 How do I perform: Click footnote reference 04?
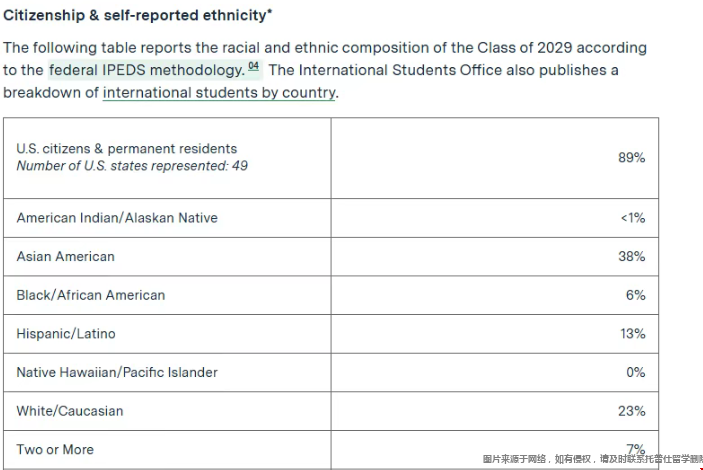coord(253,67)
